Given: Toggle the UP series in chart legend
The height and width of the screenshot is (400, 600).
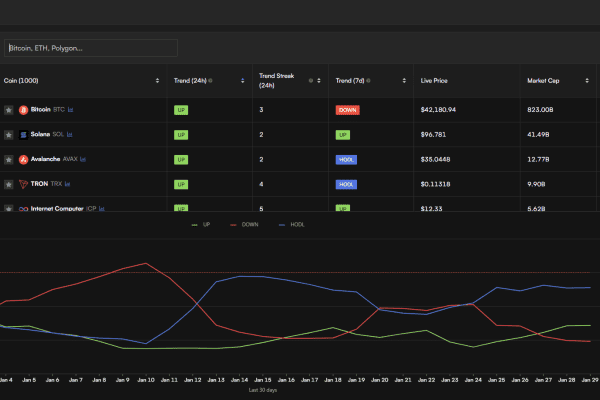Looking at the screenshot, I should pyautogui.click(x=201, y=225).
